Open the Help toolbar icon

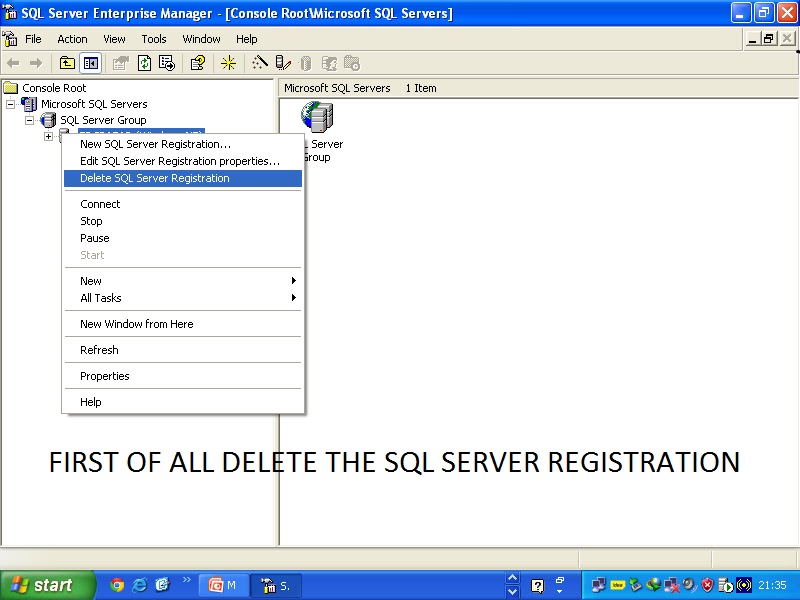pos(197,63)
